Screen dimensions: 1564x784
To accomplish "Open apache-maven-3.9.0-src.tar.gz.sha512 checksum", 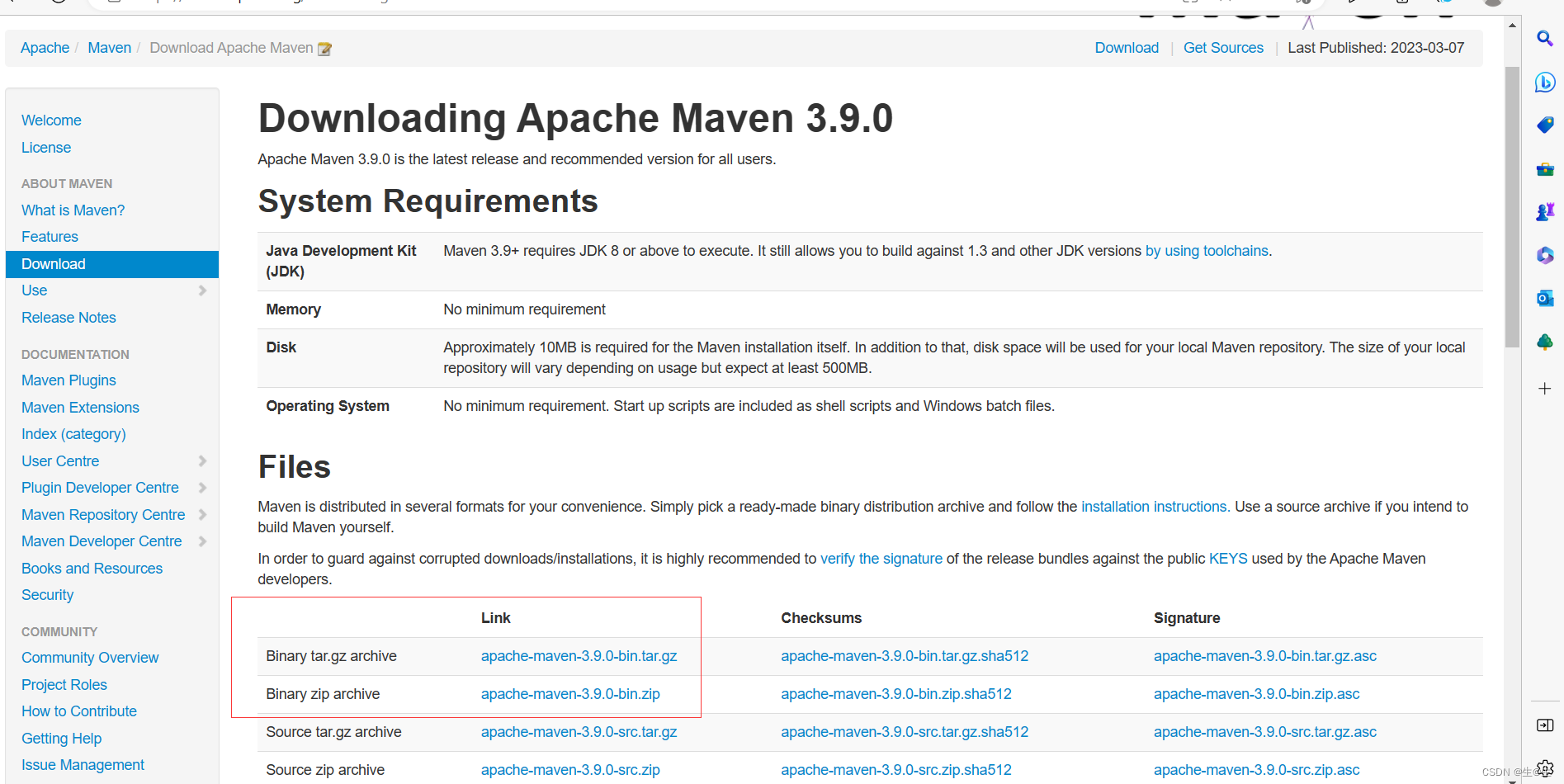I will [905, 732].
